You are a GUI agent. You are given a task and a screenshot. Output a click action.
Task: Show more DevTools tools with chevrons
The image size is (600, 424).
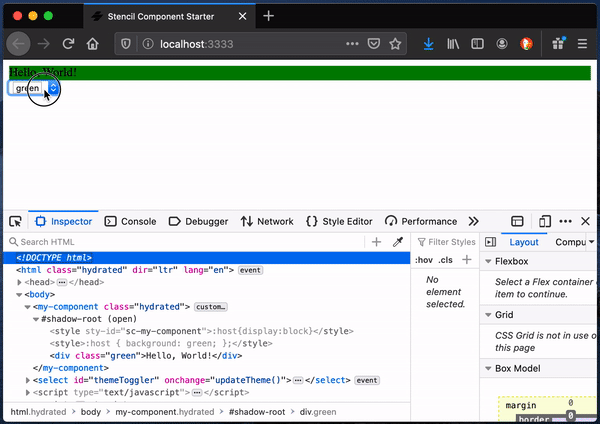coord(473,221)
